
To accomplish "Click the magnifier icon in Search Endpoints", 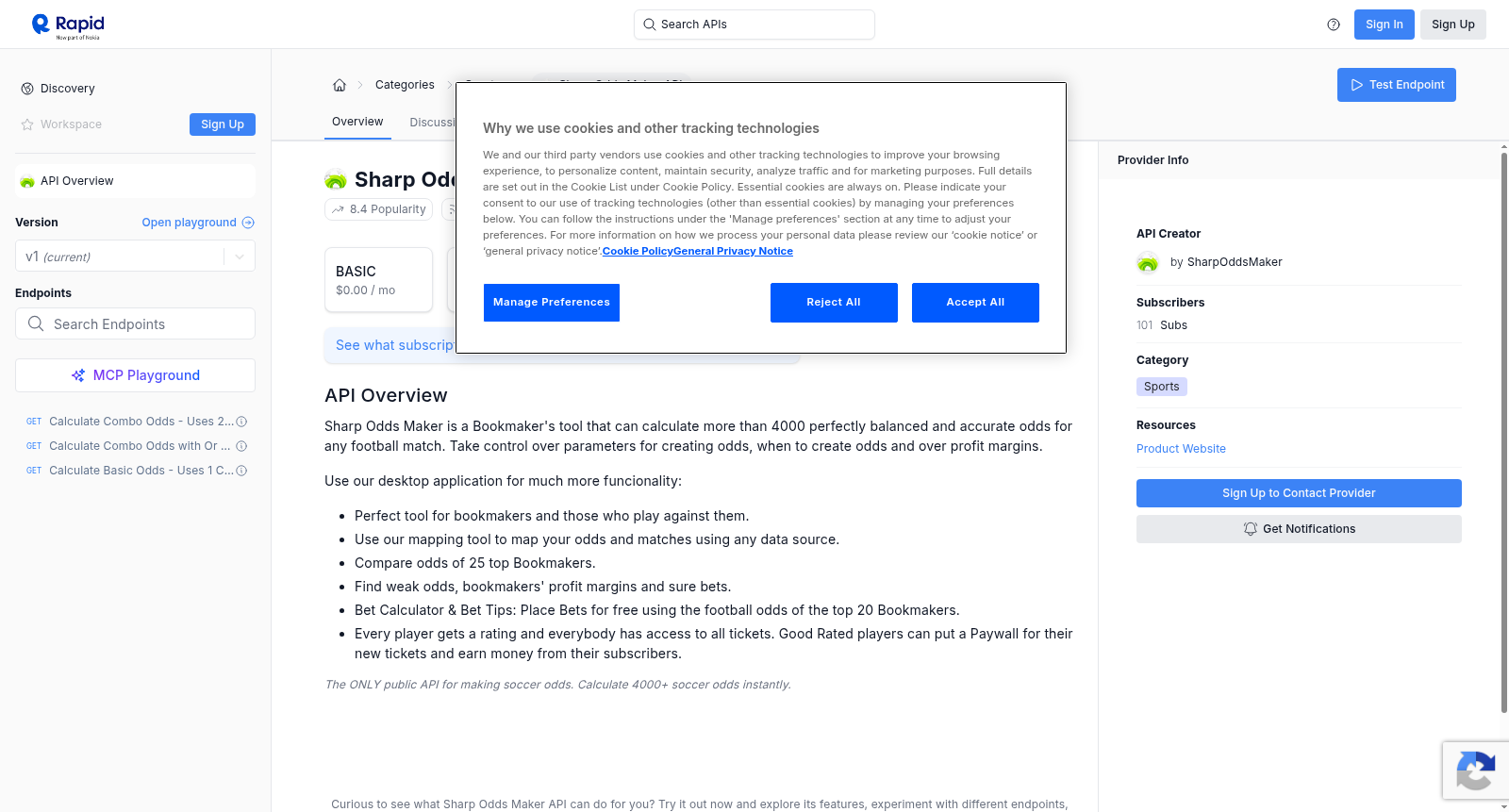I will [36, 323].
